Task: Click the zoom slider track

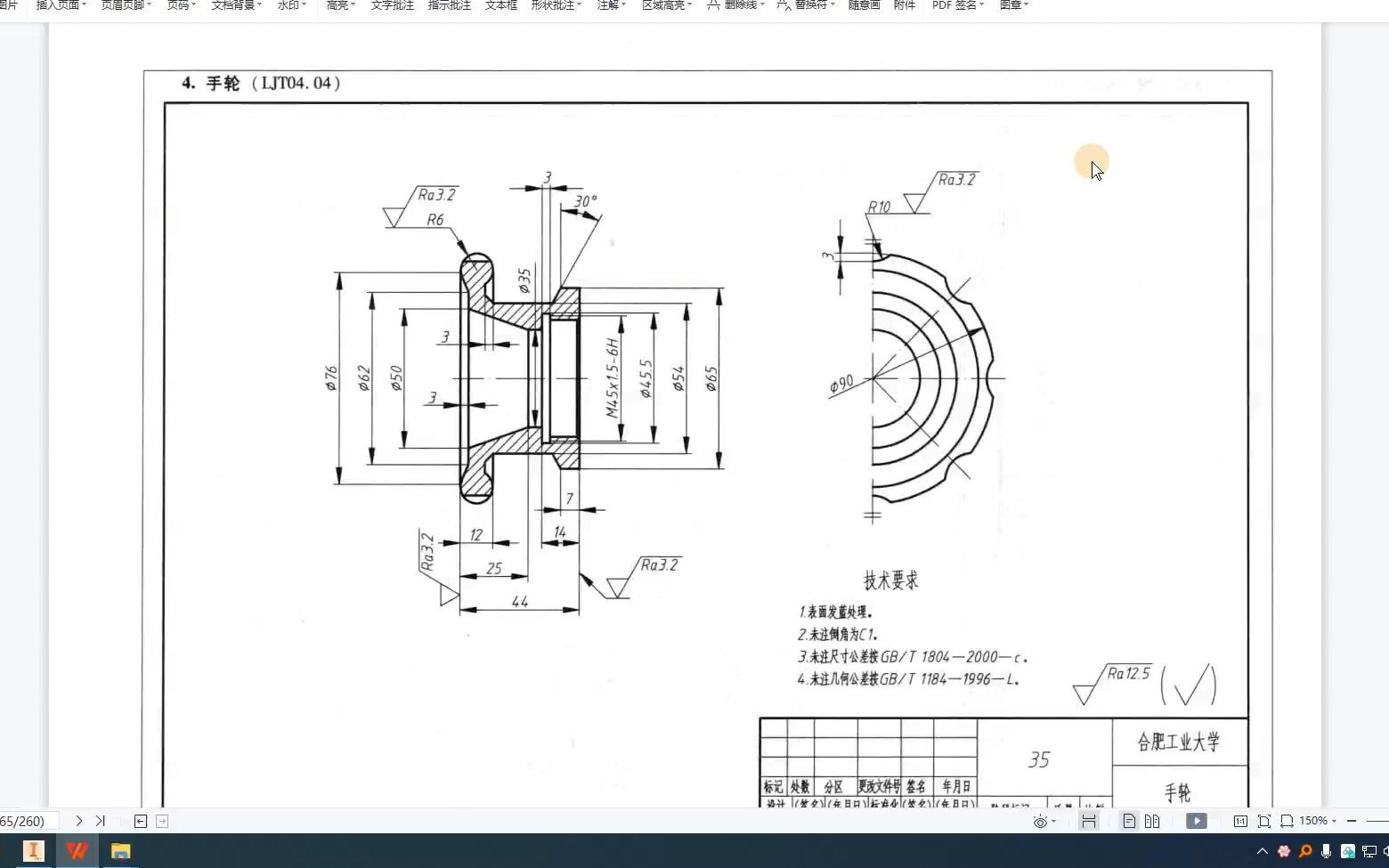Action: (1377, 821)
